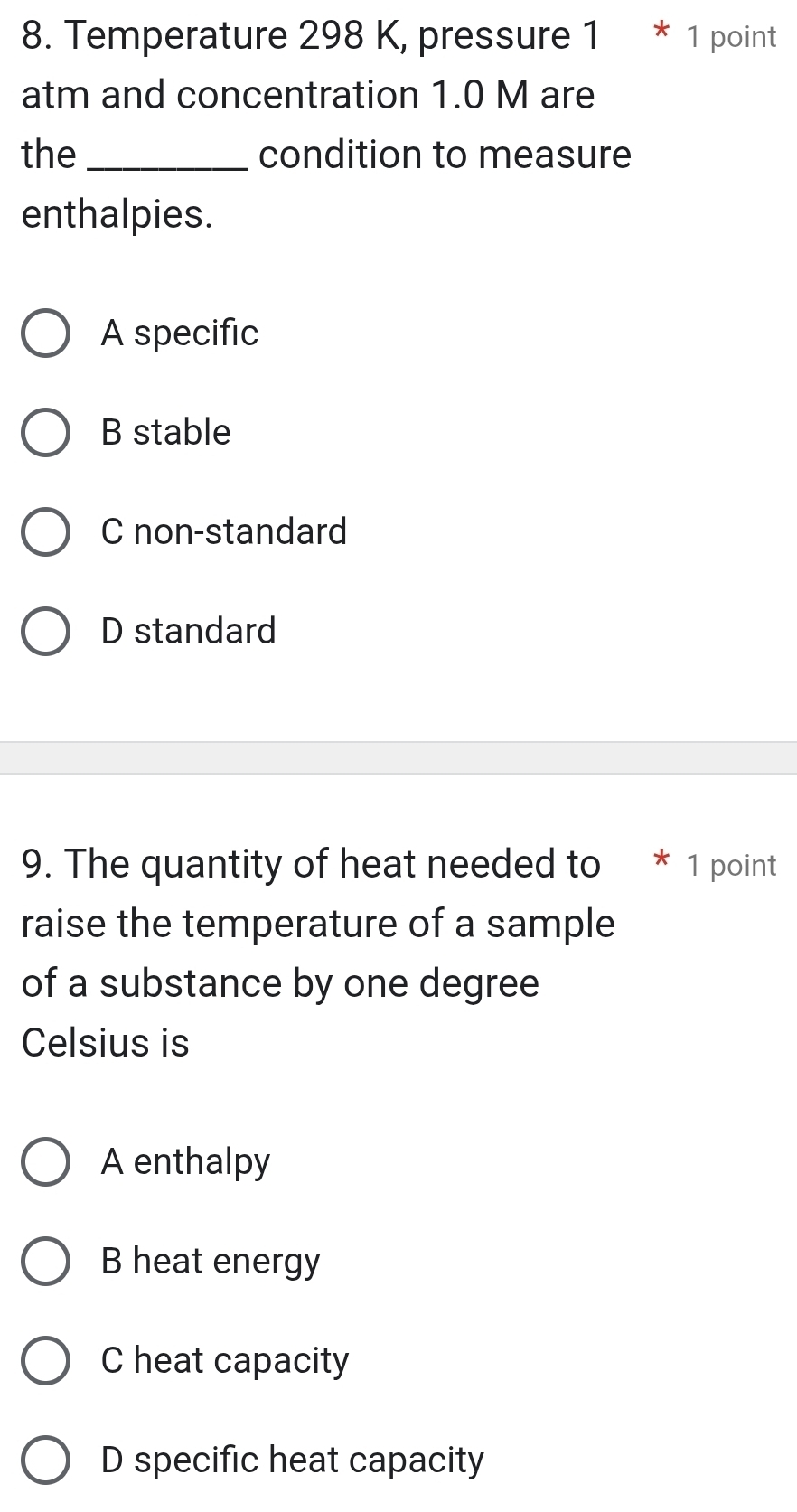Select radio button for D standard
The image size is (797, 1512).
(x=46, y=632)
